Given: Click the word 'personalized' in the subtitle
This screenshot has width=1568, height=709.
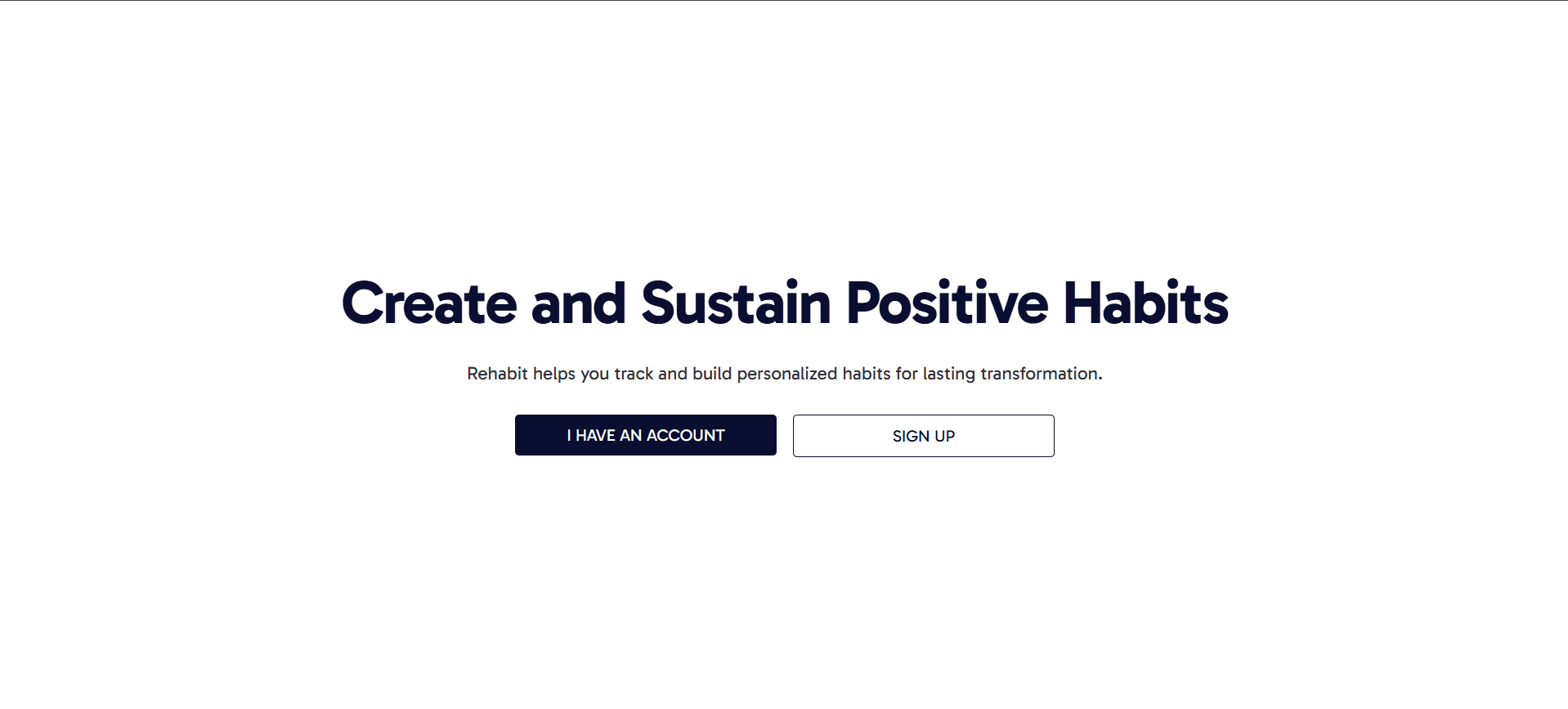Looking at the screenshot, I should (x=786, y=374).
